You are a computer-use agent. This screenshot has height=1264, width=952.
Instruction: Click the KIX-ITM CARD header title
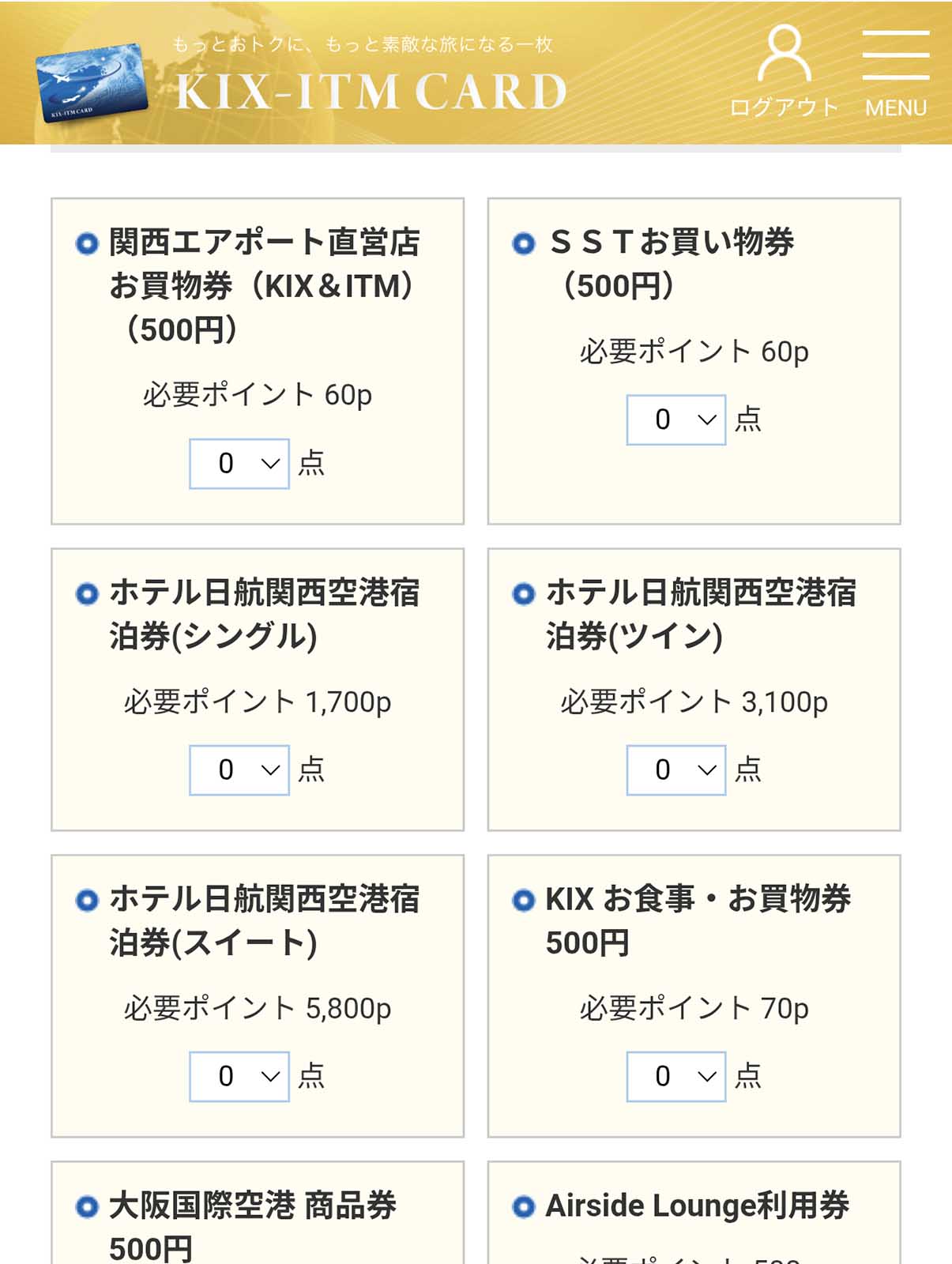click(371, 91)
